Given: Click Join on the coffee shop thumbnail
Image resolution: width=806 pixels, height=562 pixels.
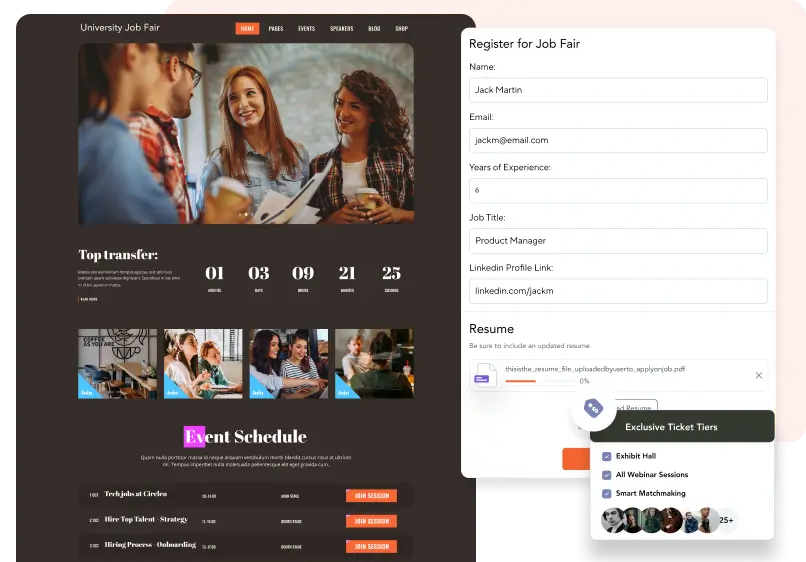Looking at the screenshot, I should tap(86, 393).
